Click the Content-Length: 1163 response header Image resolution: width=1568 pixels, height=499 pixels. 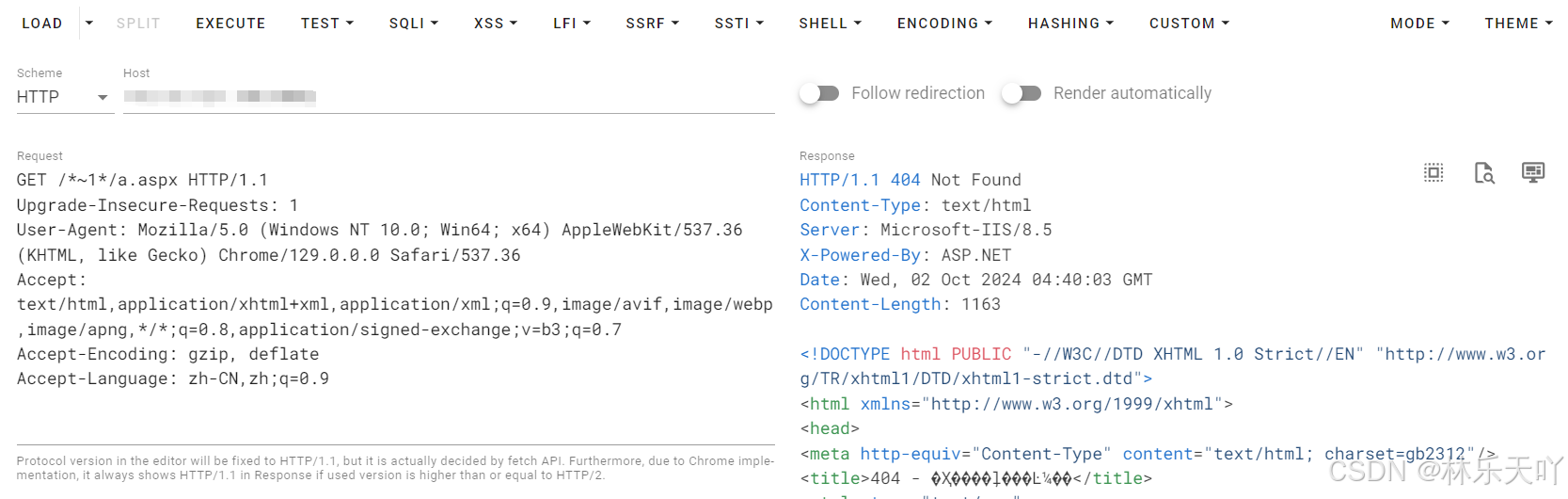pyautogui.click(x=900, y=304)
